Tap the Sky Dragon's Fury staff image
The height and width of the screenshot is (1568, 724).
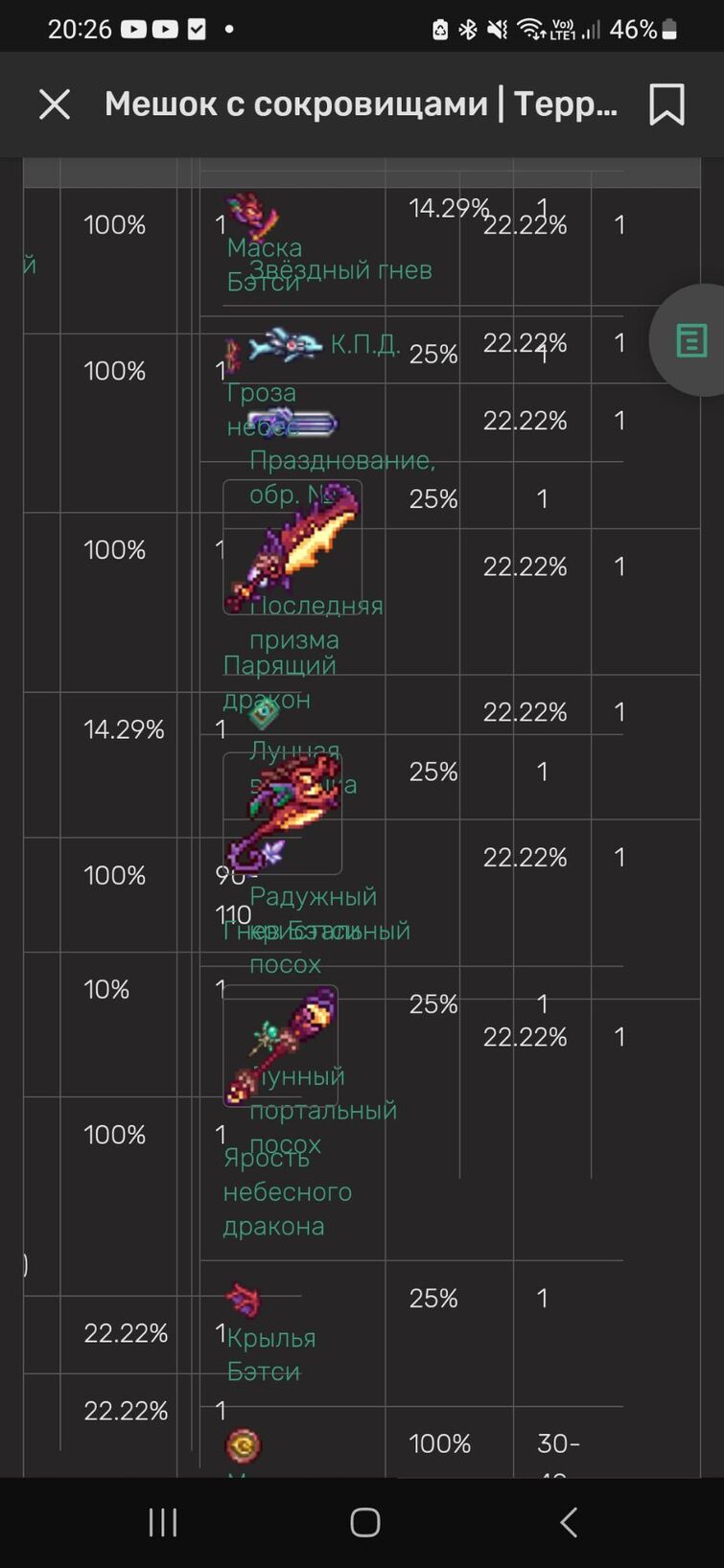281,1046
